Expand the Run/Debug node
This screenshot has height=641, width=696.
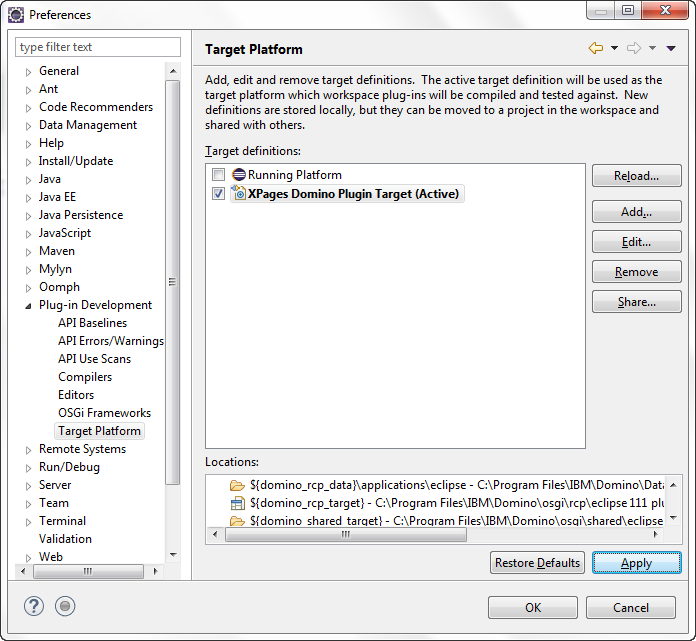pos(28,468)
